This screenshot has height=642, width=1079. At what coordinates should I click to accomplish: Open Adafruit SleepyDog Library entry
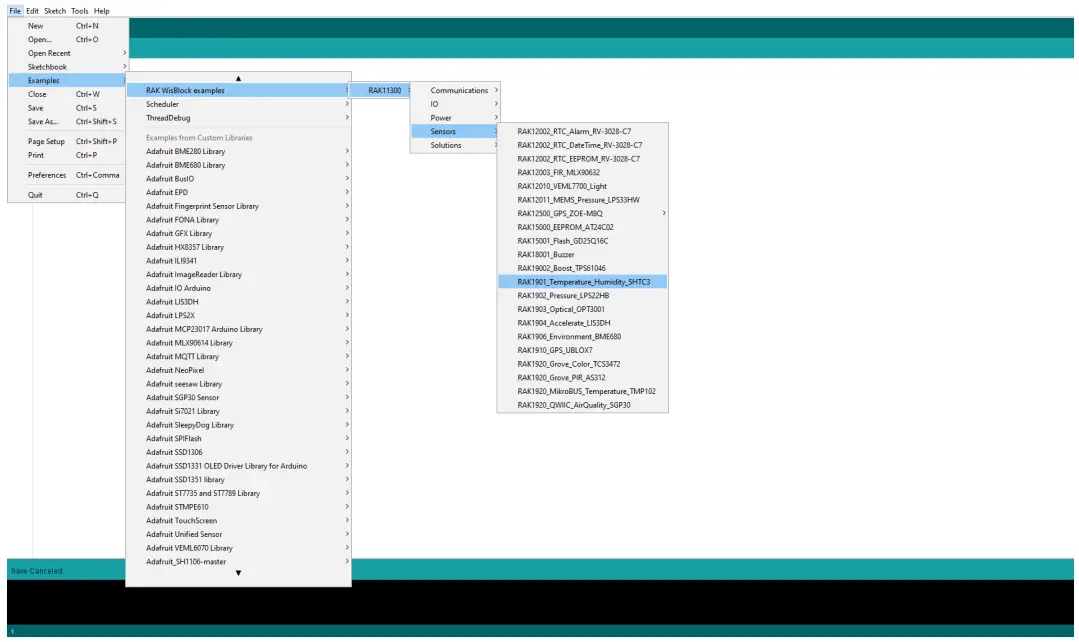[238, 425]
